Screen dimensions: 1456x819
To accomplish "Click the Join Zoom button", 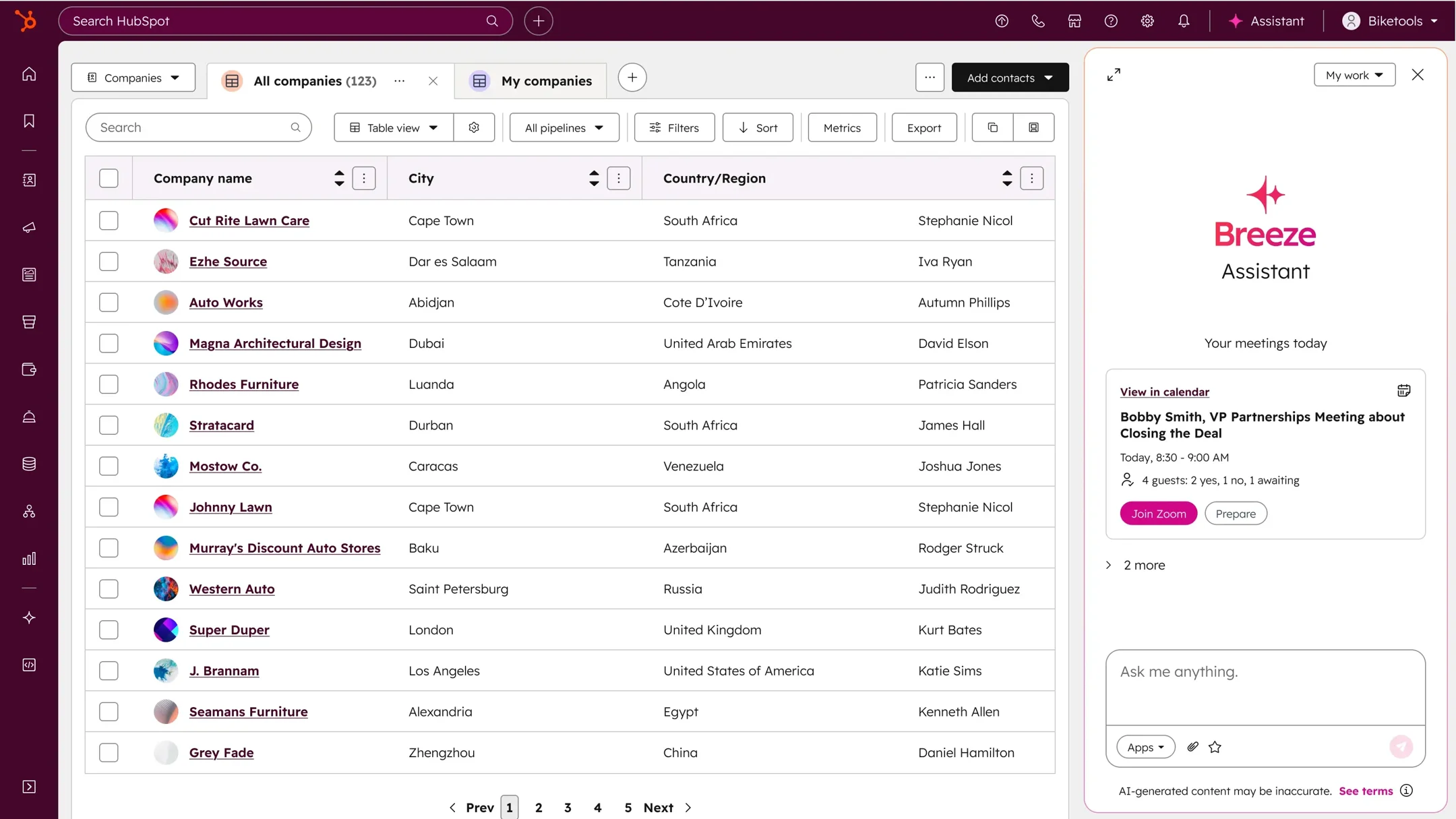I will click(1157, 513).
